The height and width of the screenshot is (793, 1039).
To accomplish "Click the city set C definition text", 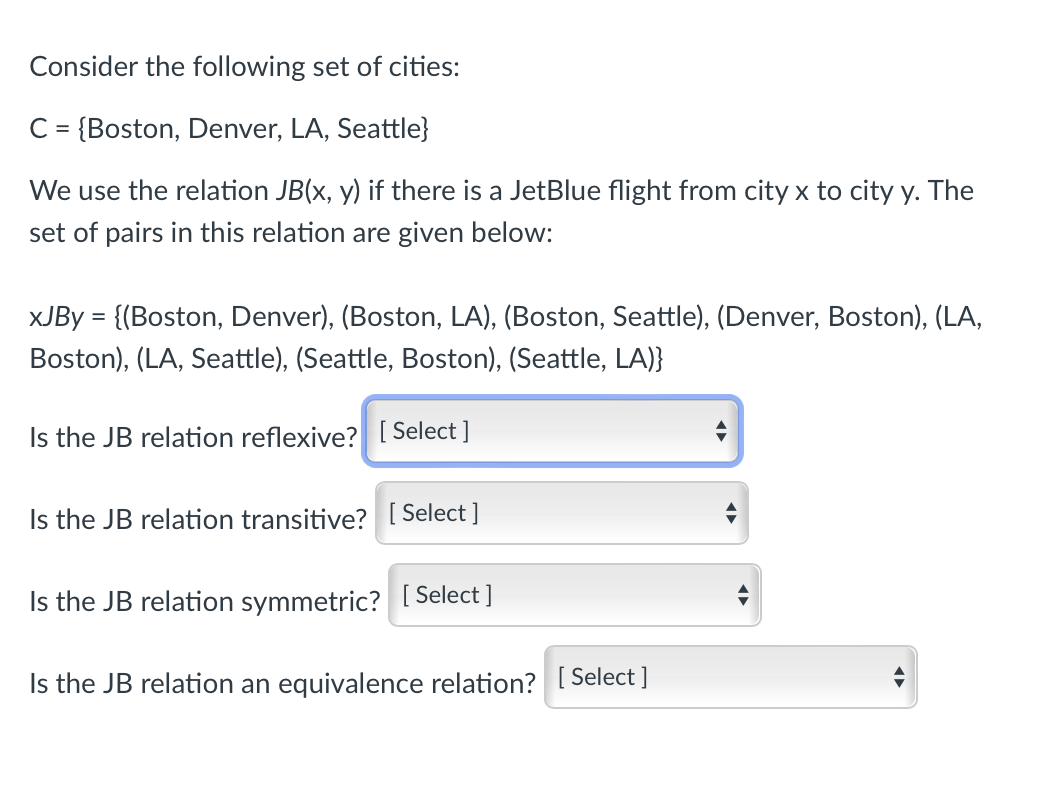I will pyautogui.click(x=229, y=128).
